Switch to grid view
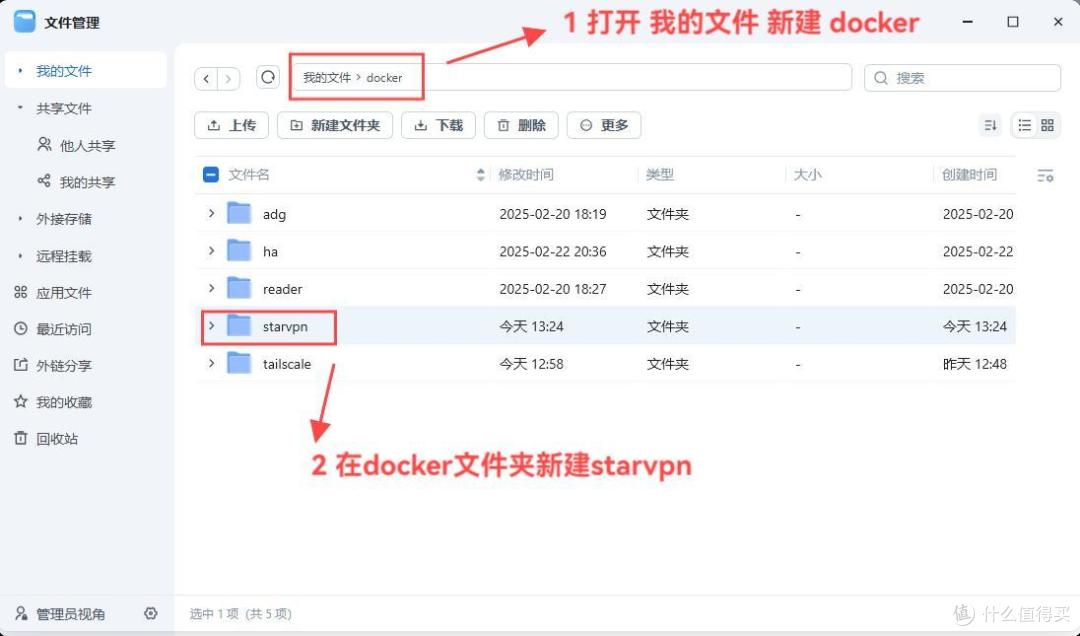 point(1048,125)
